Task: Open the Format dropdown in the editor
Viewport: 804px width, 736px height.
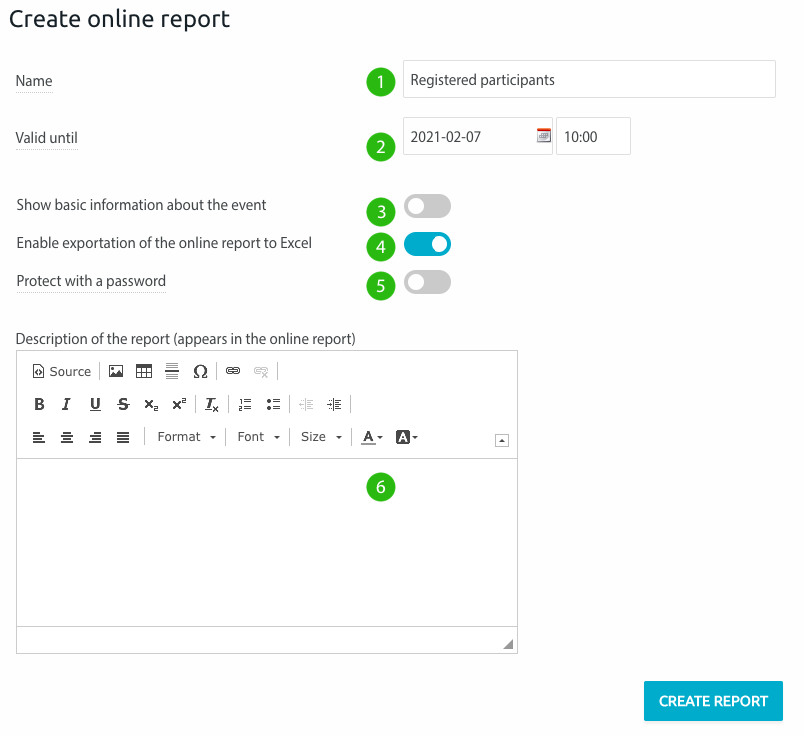Action: 185,437
